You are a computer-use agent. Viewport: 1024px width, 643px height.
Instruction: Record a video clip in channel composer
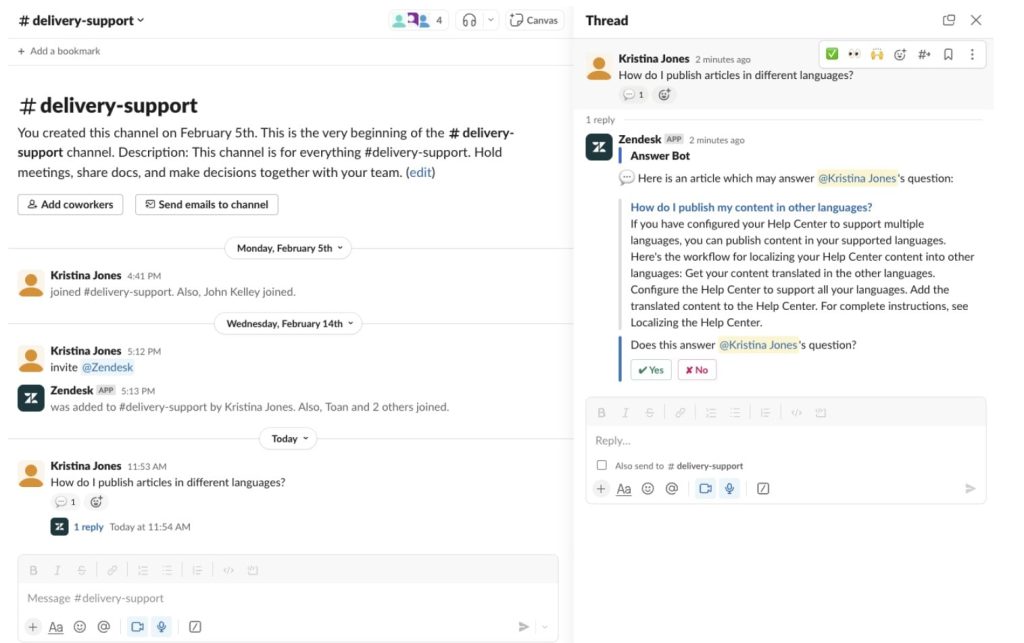[x=137, y=627]
